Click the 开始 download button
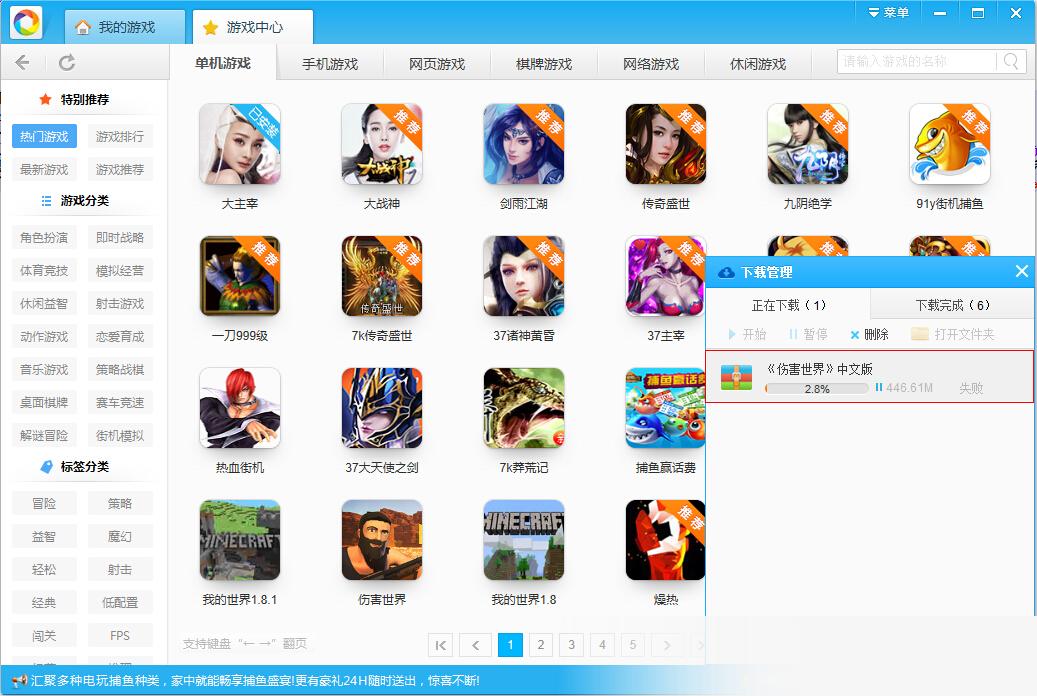 (x=747, y=334)
